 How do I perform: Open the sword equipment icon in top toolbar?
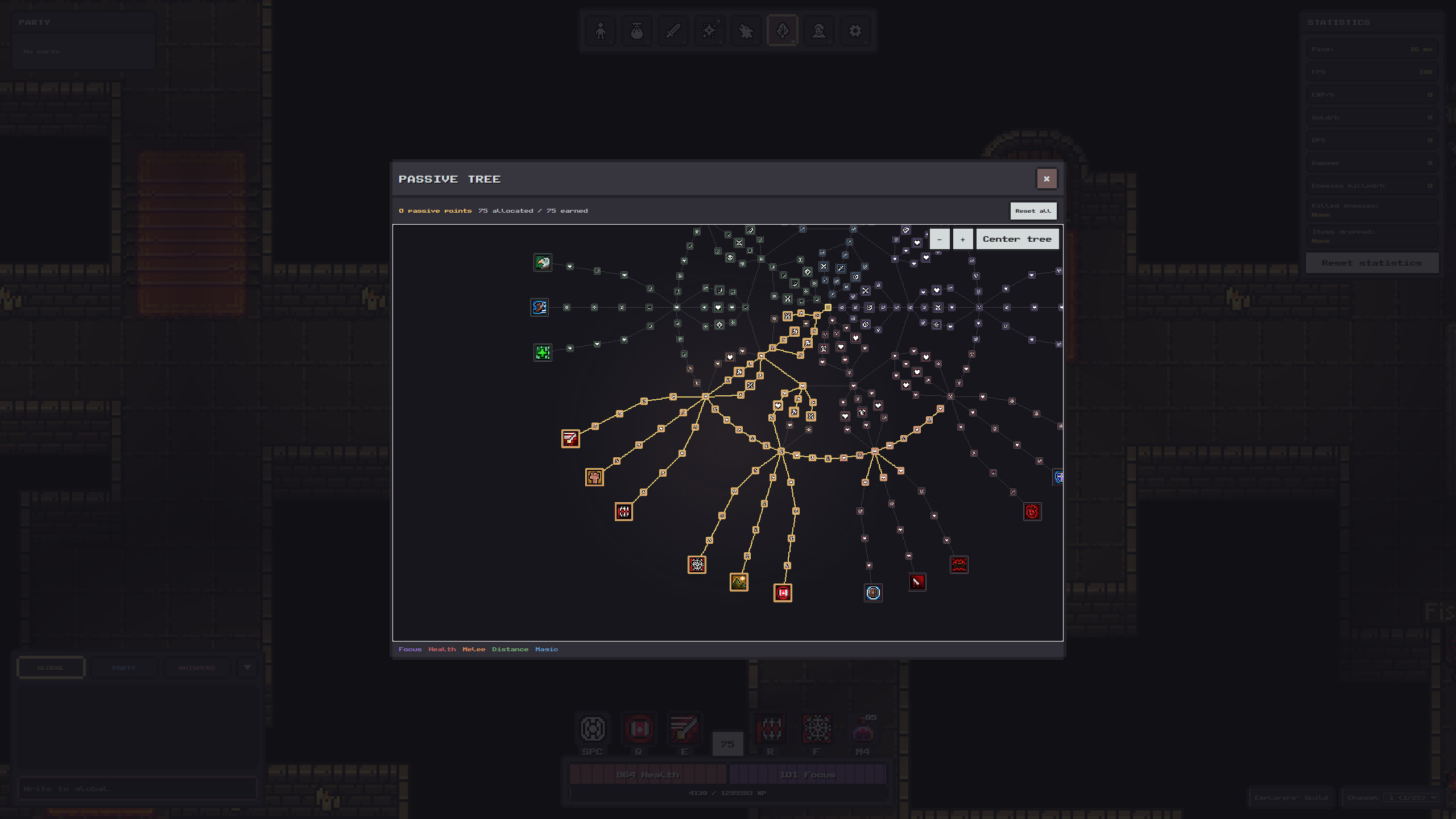point(673,31)
